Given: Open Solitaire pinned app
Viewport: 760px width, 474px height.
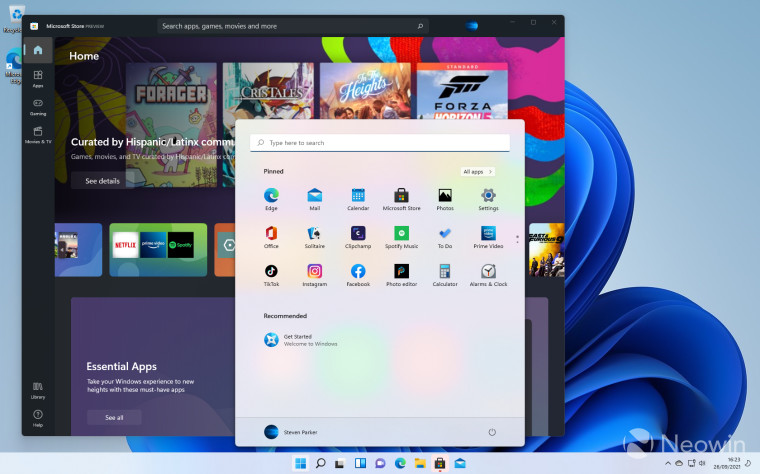Looking at the screenshot, I should (x=315, y=237).
